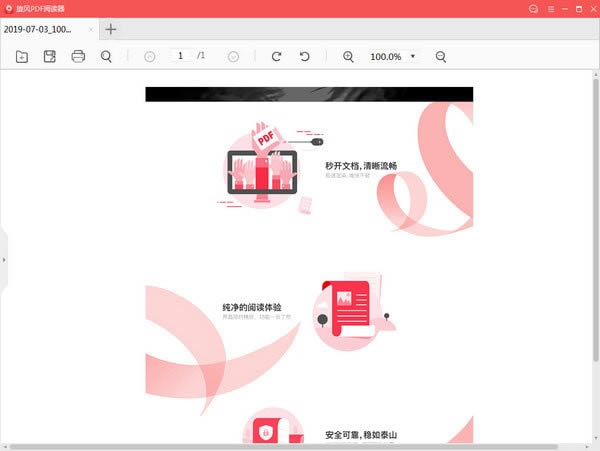Rotate the page counterclockwise
This screenshot has height=451, width=600.
click(x=305, y=57)
